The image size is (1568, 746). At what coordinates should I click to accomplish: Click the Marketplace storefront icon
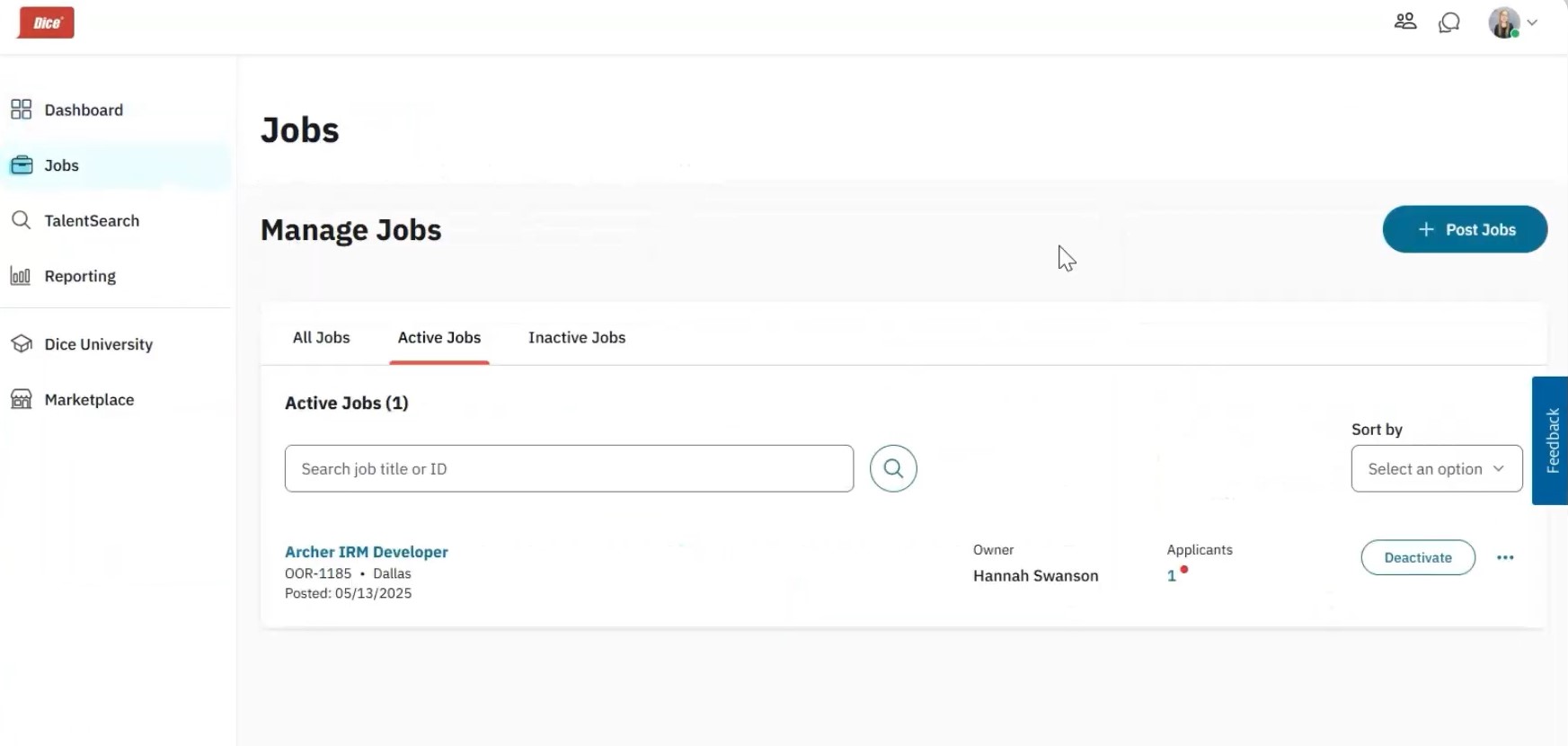coord(21,399)
